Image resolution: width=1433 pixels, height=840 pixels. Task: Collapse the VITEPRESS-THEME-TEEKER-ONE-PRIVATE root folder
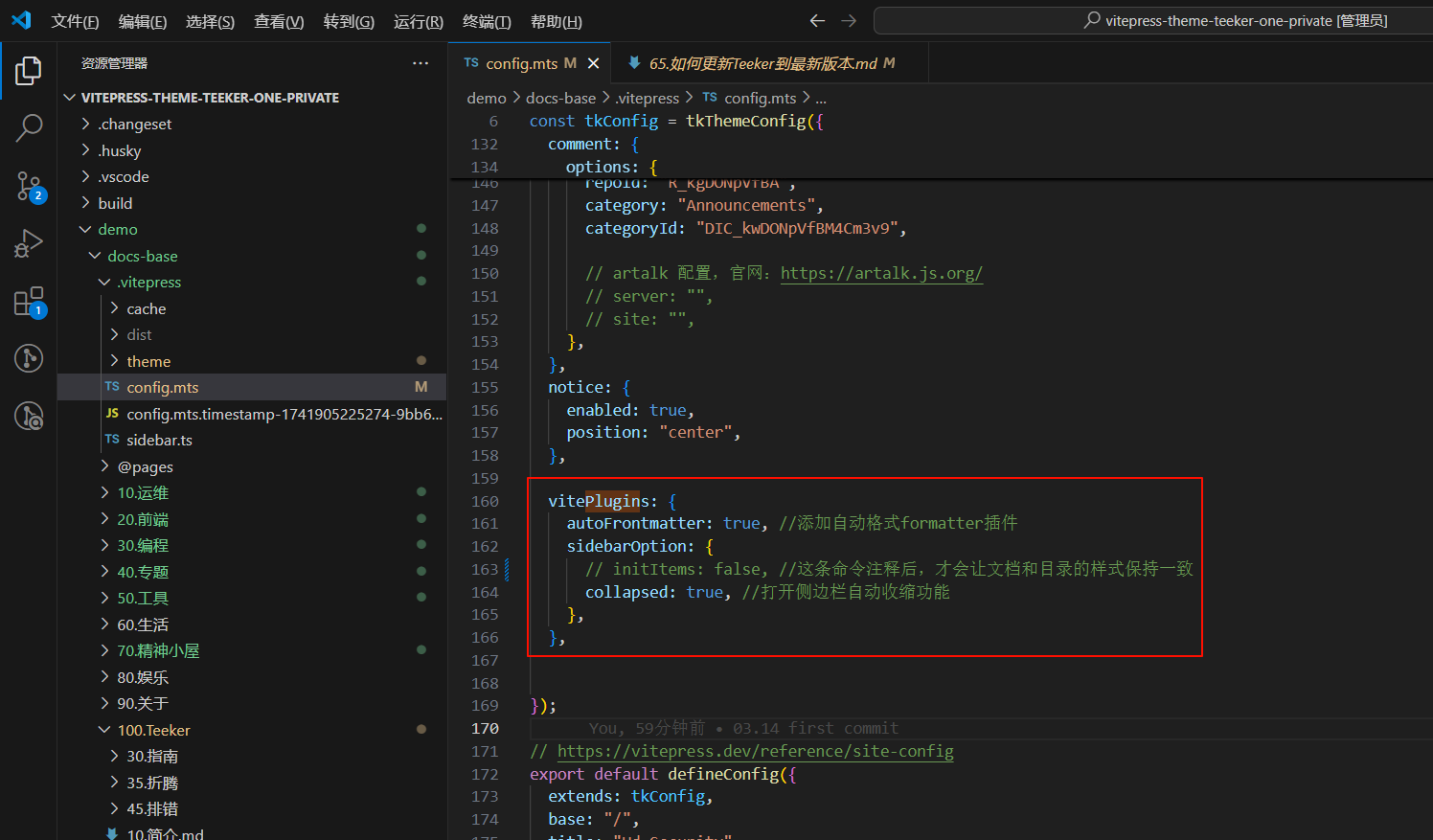tap(210, 98)
